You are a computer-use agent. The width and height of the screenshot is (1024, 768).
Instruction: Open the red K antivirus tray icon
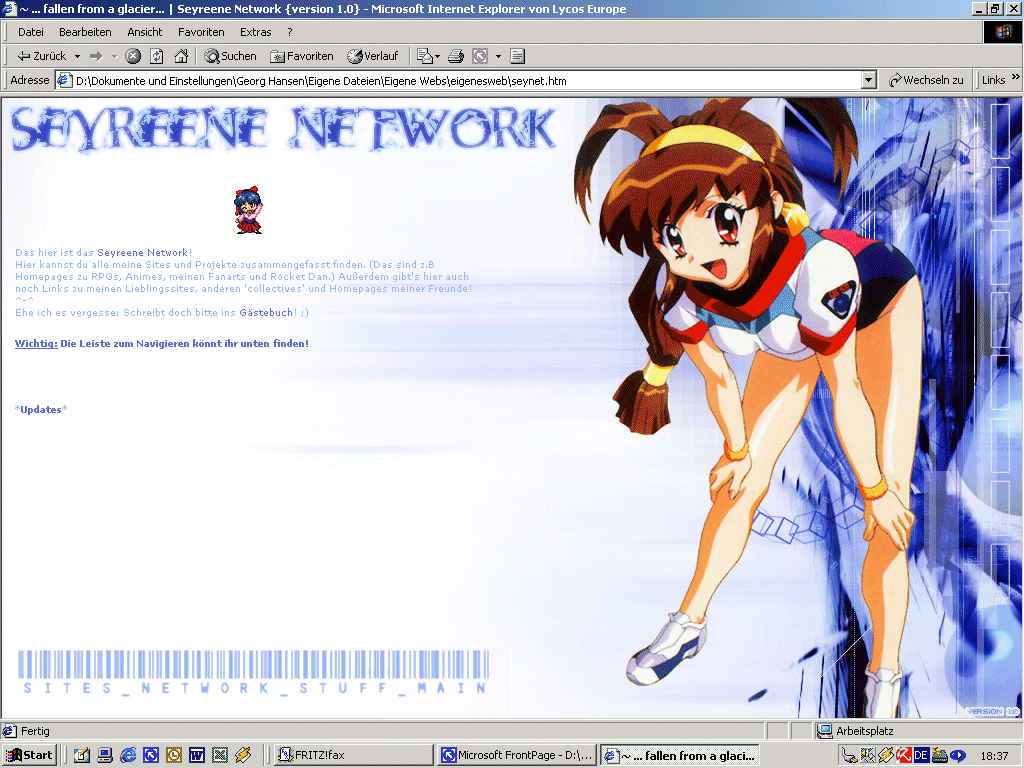903,756
